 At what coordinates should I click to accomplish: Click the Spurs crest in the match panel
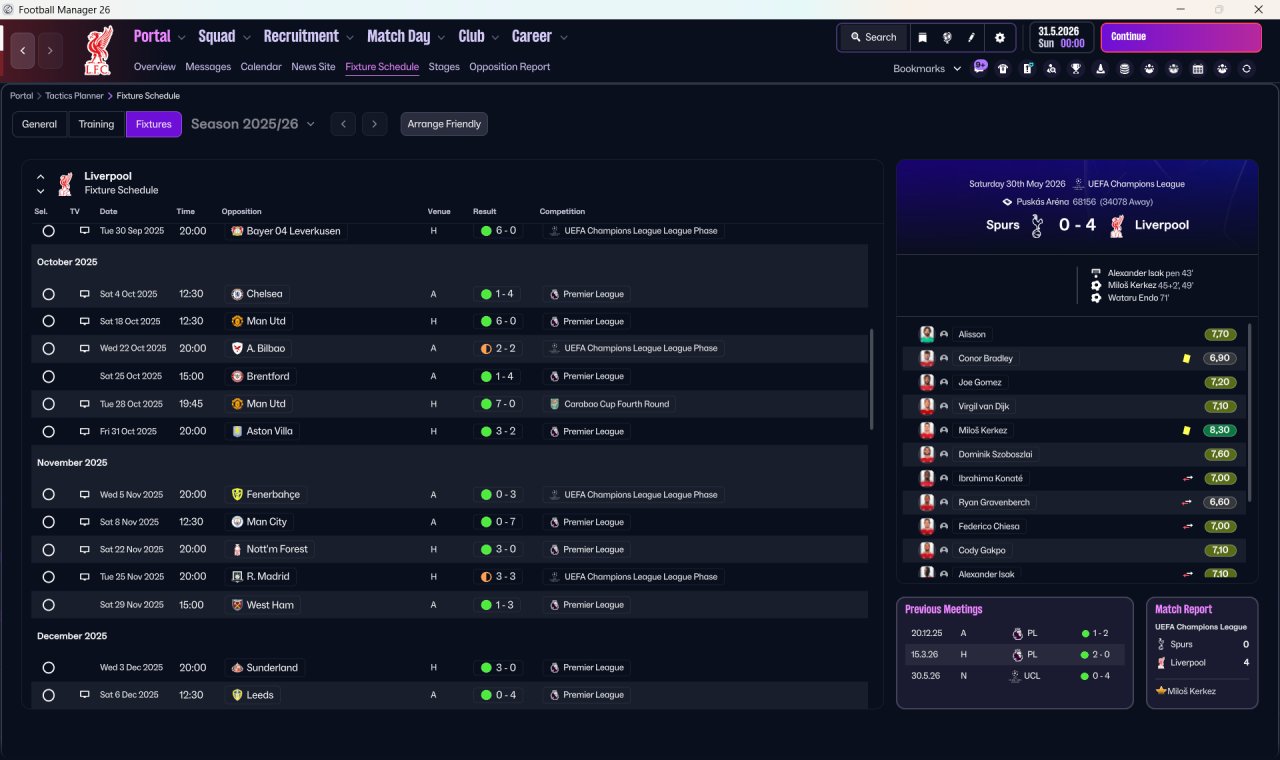click(x=1037, y=225)
